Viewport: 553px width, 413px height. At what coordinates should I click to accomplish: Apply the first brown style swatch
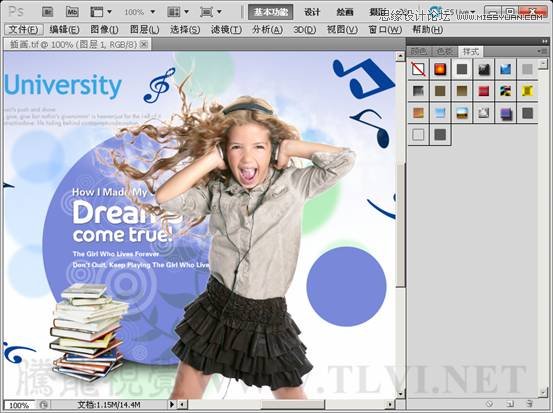440,91
